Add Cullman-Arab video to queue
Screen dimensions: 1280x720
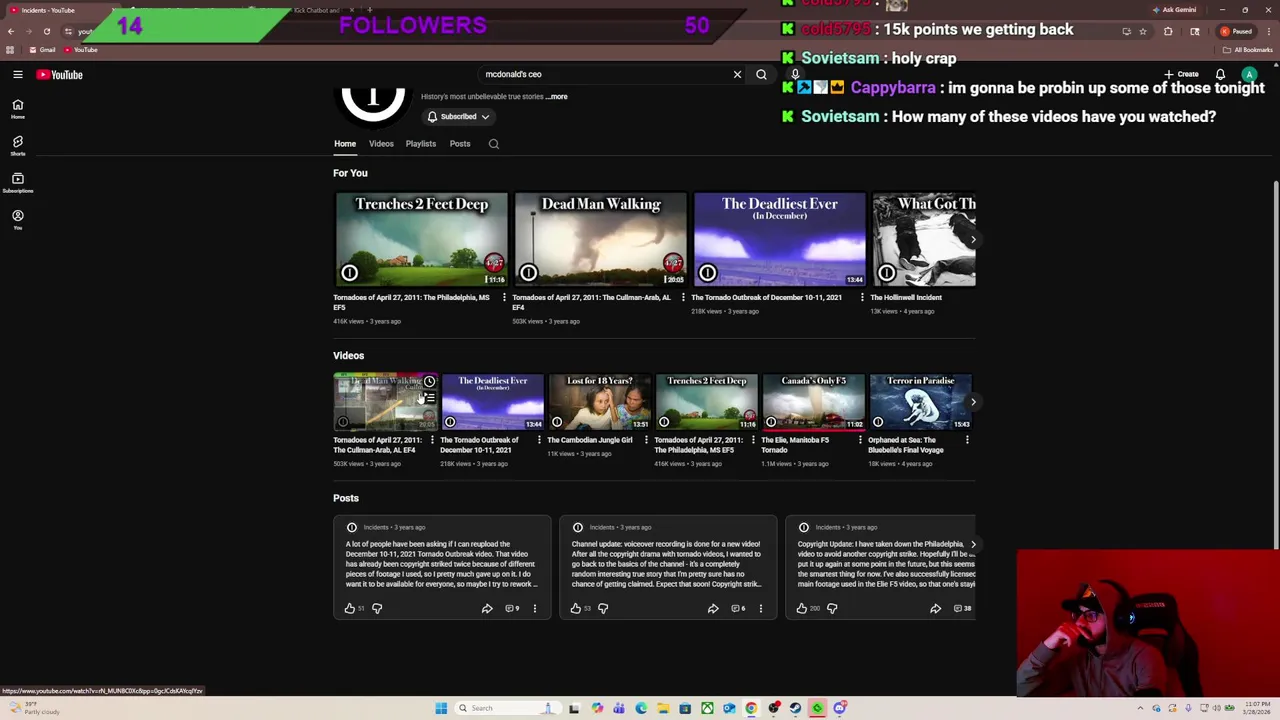click(429, 398)
